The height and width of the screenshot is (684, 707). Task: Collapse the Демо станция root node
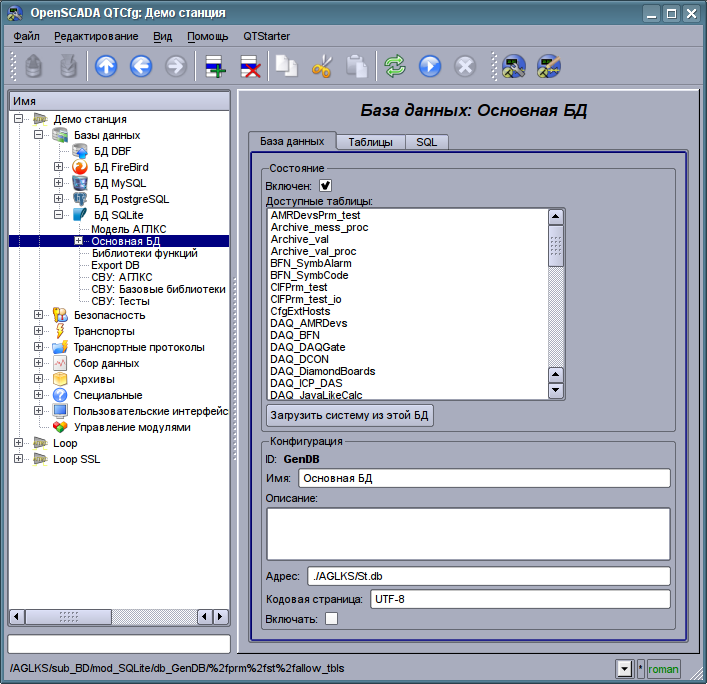18,119
